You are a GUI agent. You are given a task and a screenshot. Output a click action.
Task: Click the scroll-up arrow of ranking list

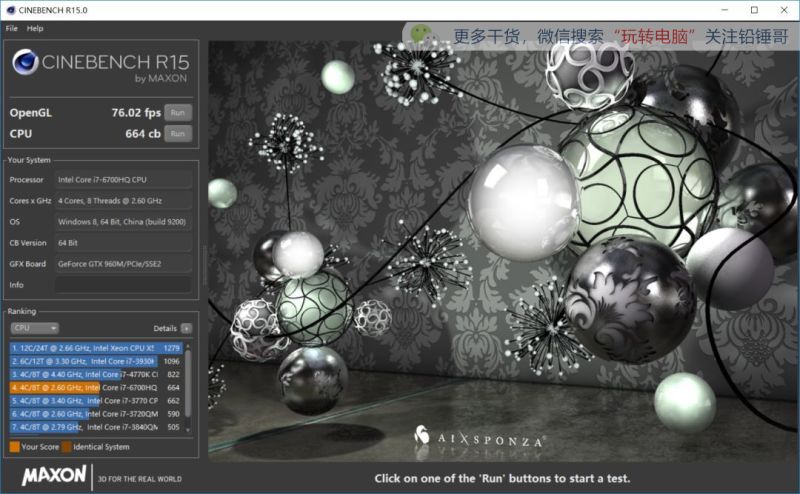(188, 346)
